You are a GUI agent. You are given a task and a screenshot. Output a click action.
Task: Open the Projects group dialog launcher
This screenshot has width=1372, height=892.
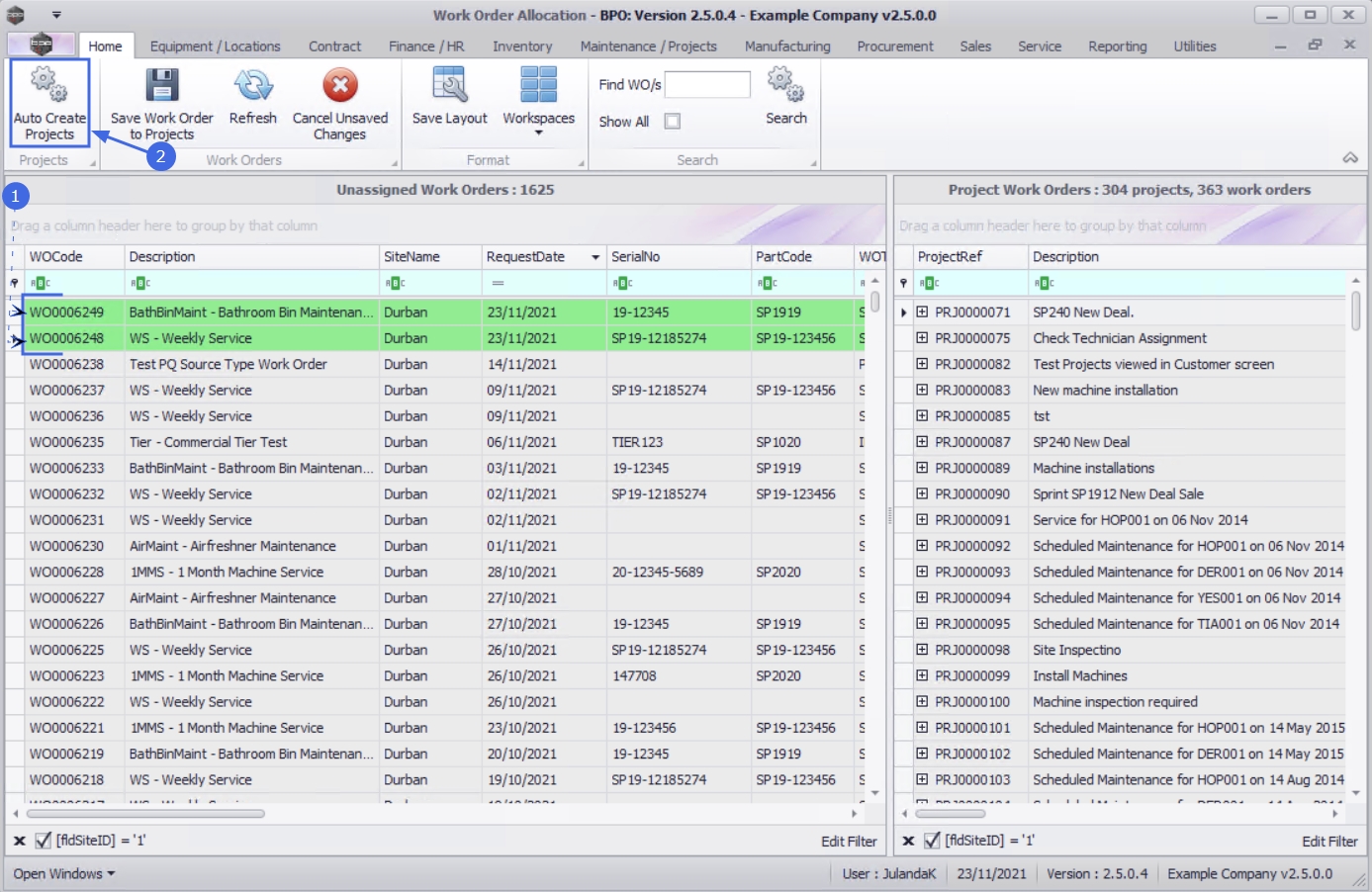[93, 163]
